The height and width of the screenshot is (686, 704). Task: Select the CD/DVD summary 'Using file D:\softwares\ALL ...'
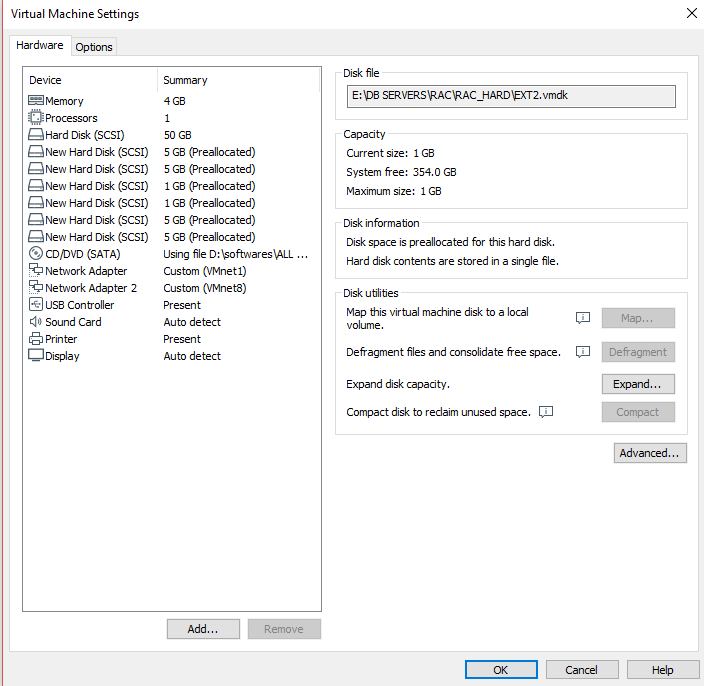click(236, 254)
